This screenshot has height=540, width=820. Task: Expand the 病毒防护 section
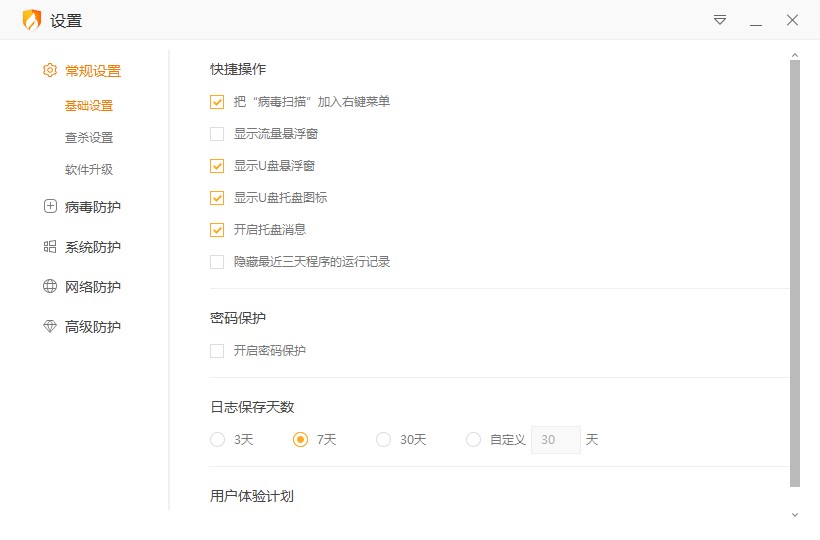pyautogui.click(x=93, y=207)
